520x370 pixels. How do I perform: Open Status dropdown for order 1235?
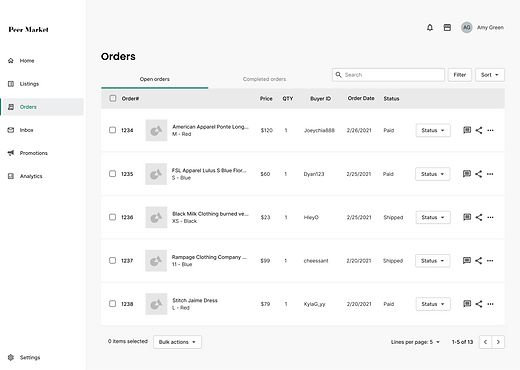pyautogui.click(x=433, y=174)
